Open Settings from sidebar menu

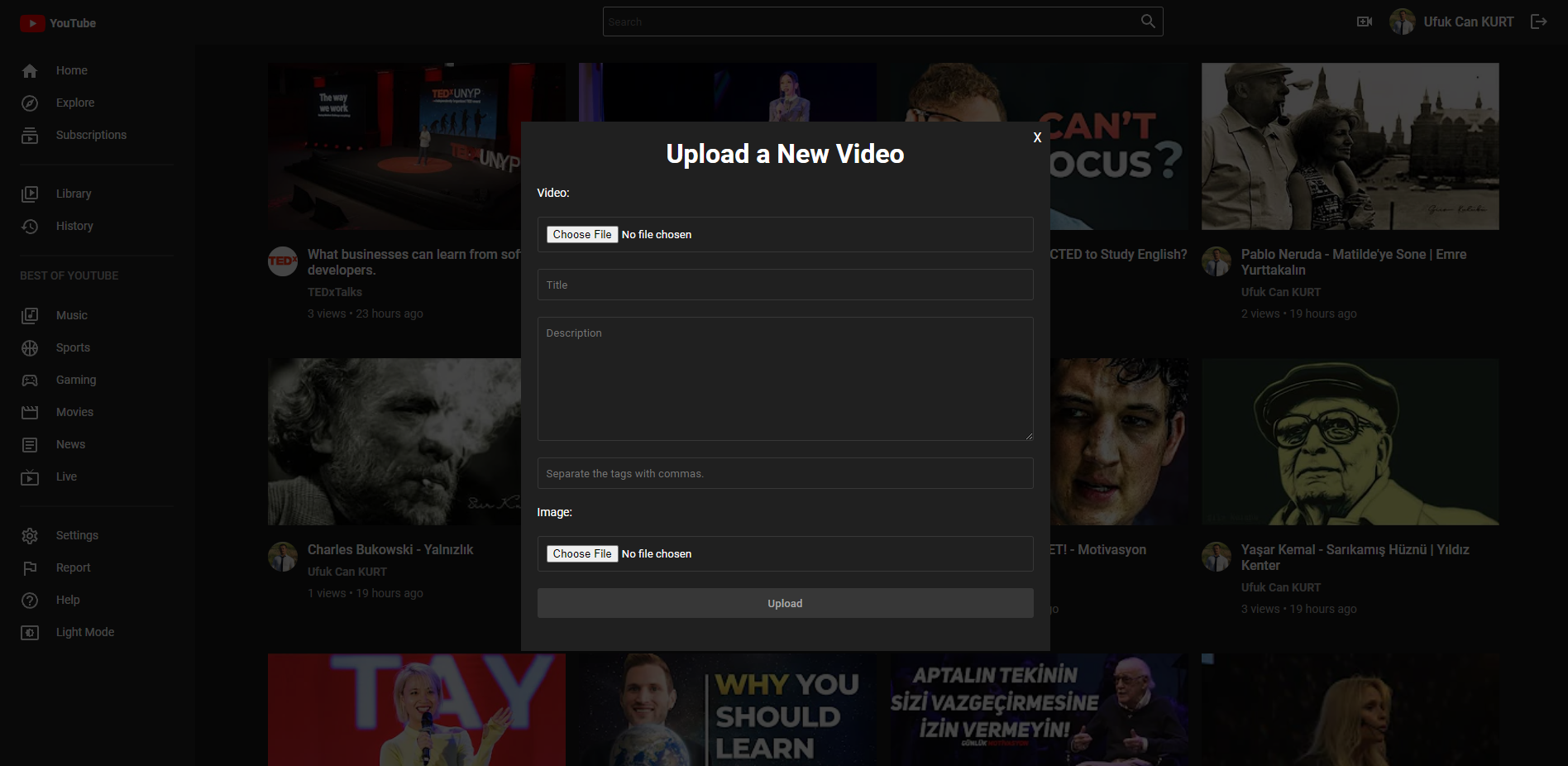coord(77,535)
